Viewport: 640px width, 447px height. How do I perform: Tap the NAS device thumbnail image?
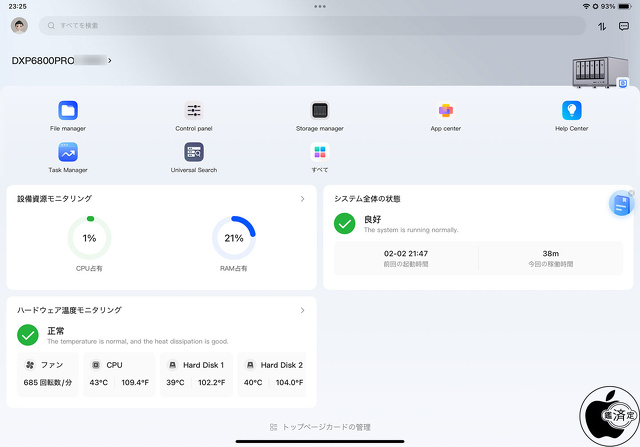pyautogui.click(x=595, y=73)
